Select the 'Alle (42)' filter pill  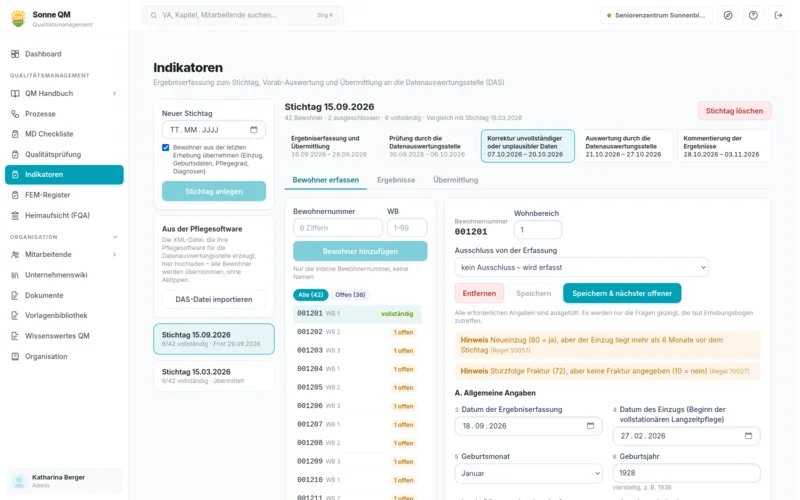point(310,295)
